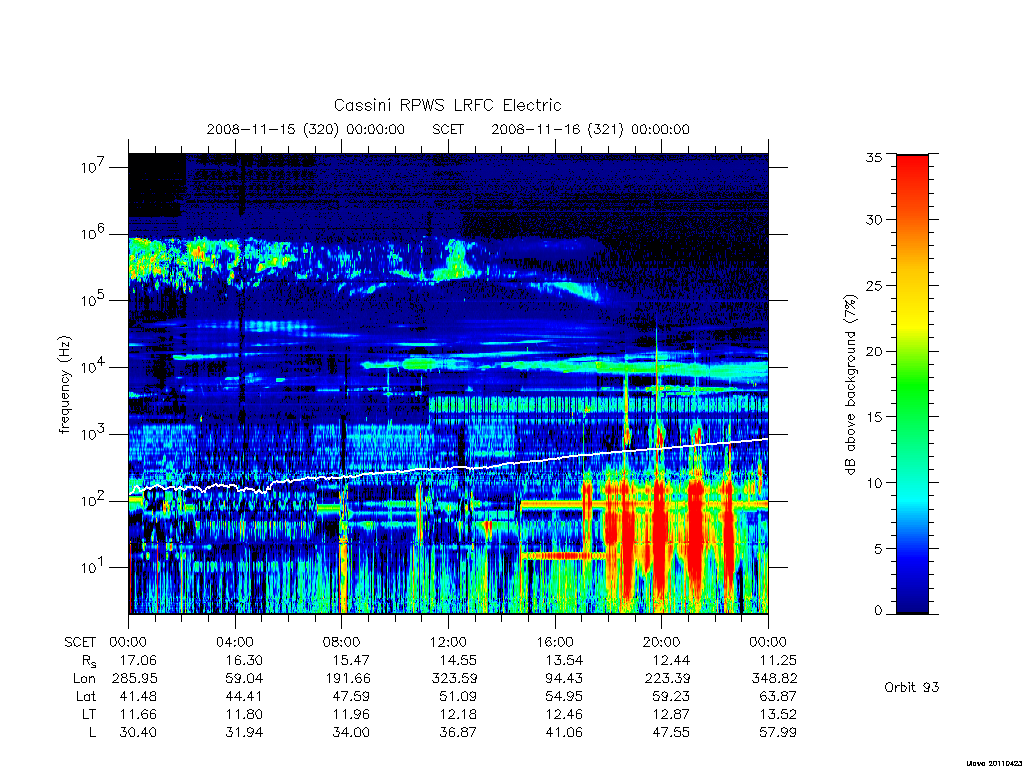Click the 10^6 frequency tick label
This screenshot has width=1024, height=768.
tap(93, 232)
